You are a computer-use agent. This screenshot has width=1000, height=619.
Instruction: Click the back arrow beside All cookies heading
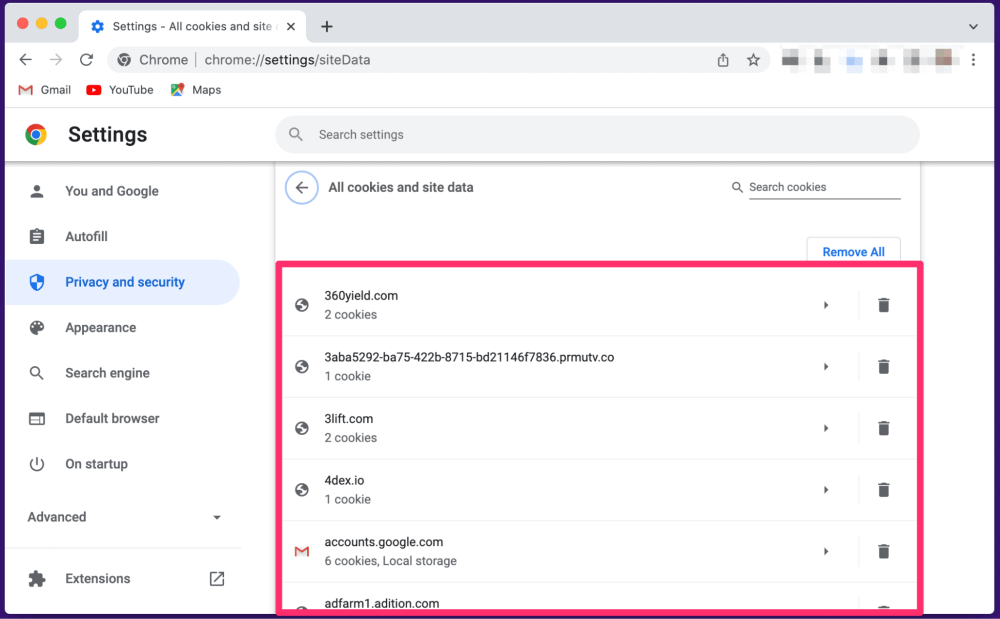pyautogui.click(x=302, y=187)
